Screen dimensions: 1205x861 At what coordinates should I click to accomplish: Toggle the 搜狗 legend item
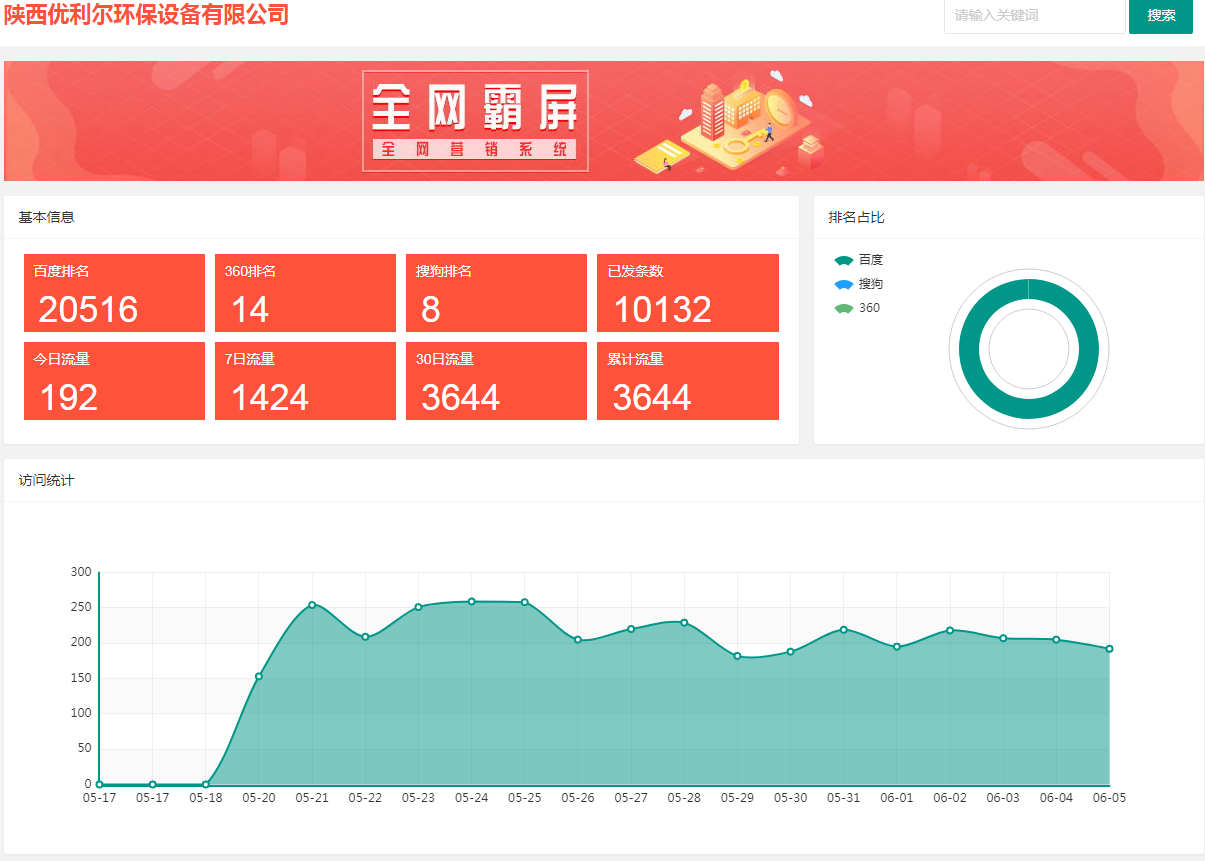859,284
